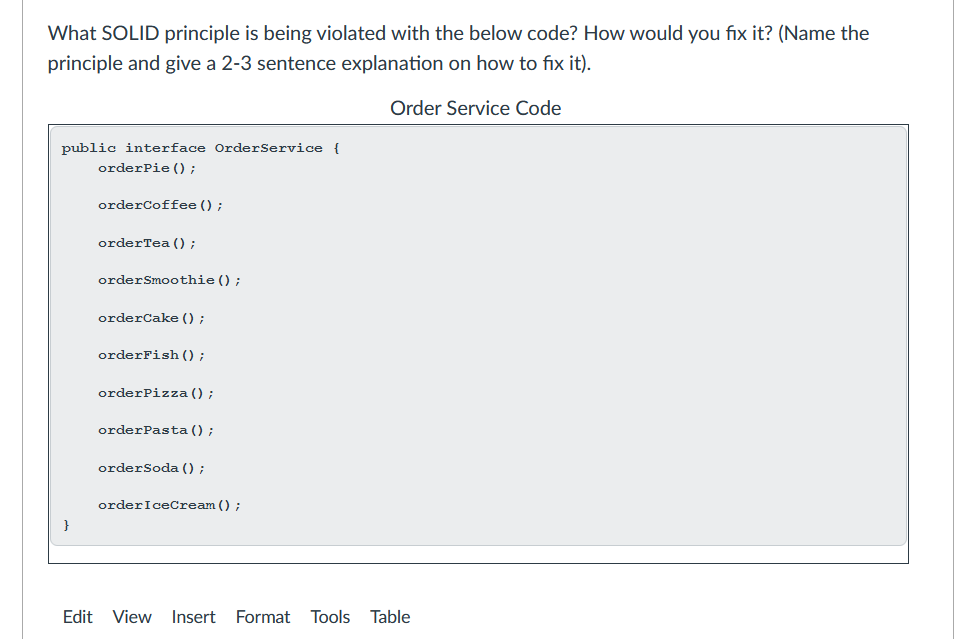Click the orderTea method text
This screenshot has width=971, height=639.
click(146, 242)
